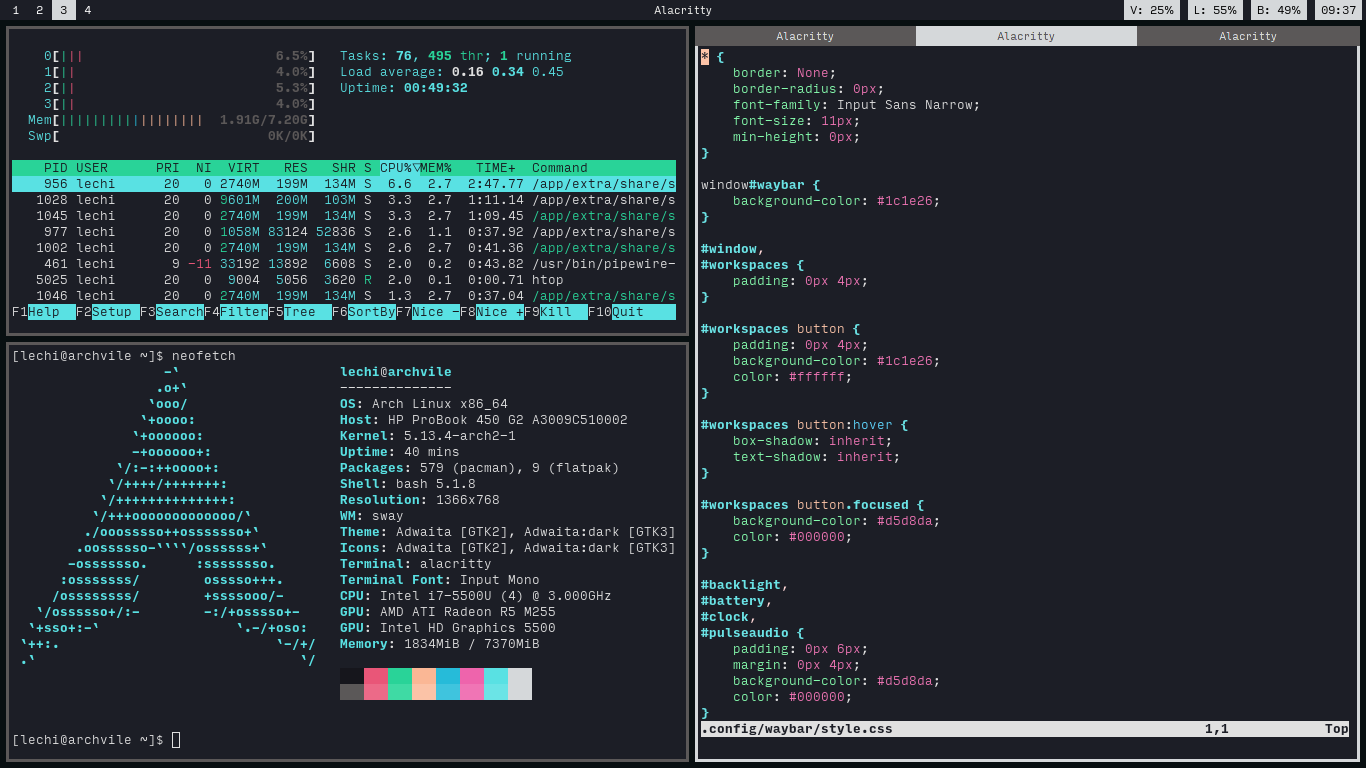Click the Packages: 579 (pacman) line
The height and width of the screenshot is (768, 1366).
480,468
